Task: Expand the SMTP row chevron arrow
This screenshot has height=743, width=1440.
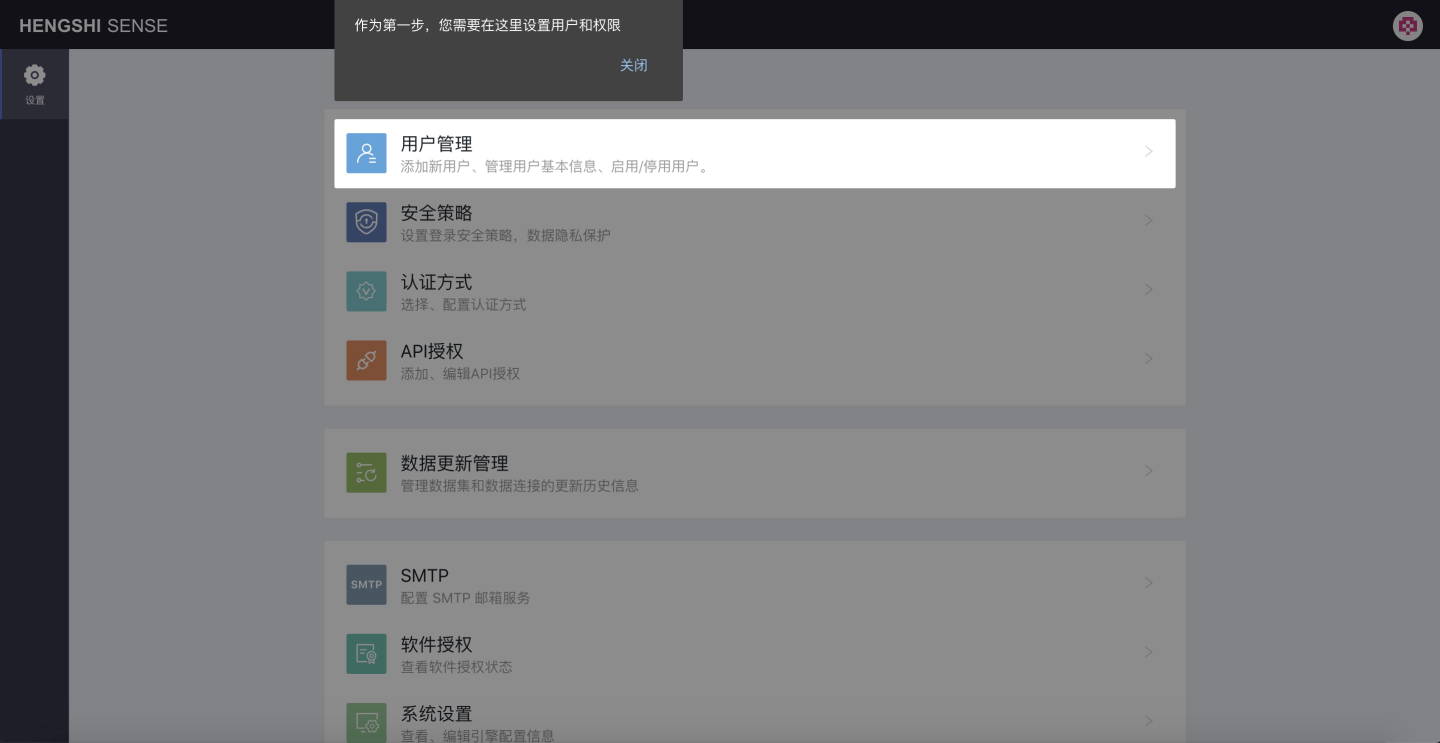Action: pyautogui.click(x=1149, y=583)
